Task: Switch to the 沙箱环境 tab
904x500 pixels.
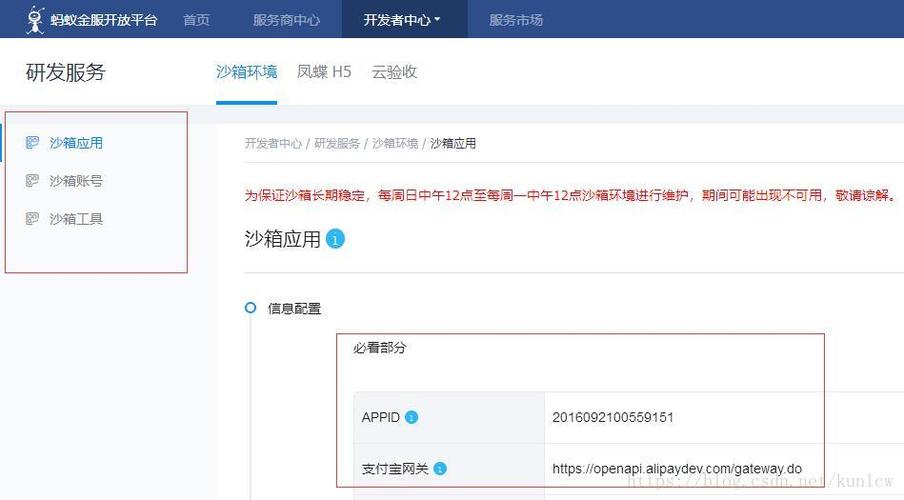Action: 247,72
